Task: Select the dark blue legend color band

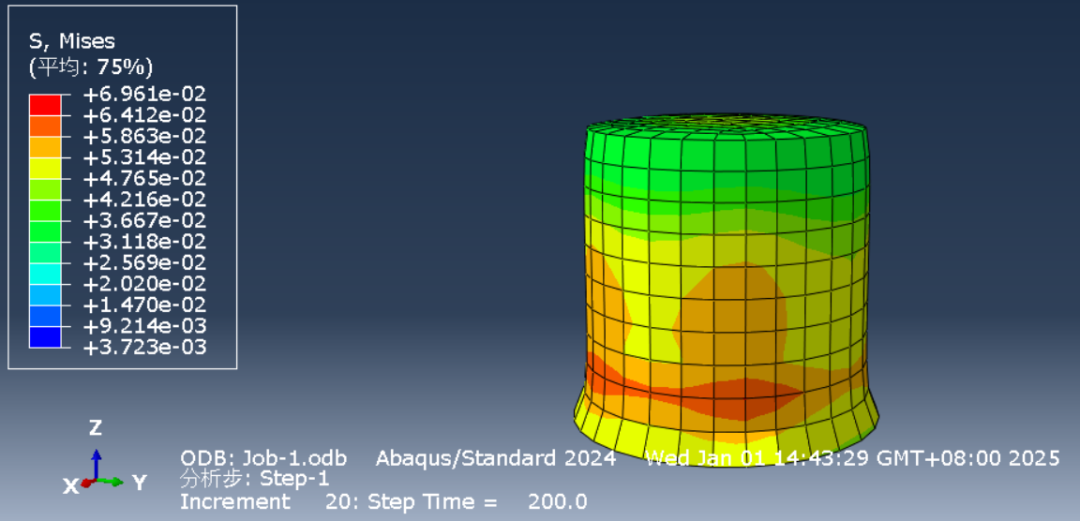Action: [x=45, y=337]
